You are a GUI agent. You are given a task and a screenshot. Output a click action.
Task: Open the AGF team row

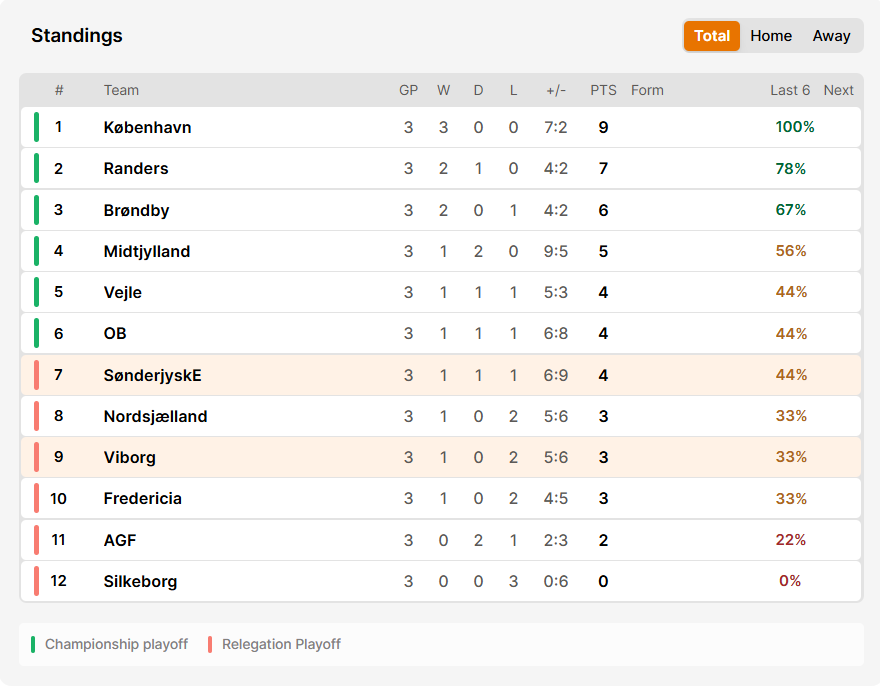click(441, 540)
